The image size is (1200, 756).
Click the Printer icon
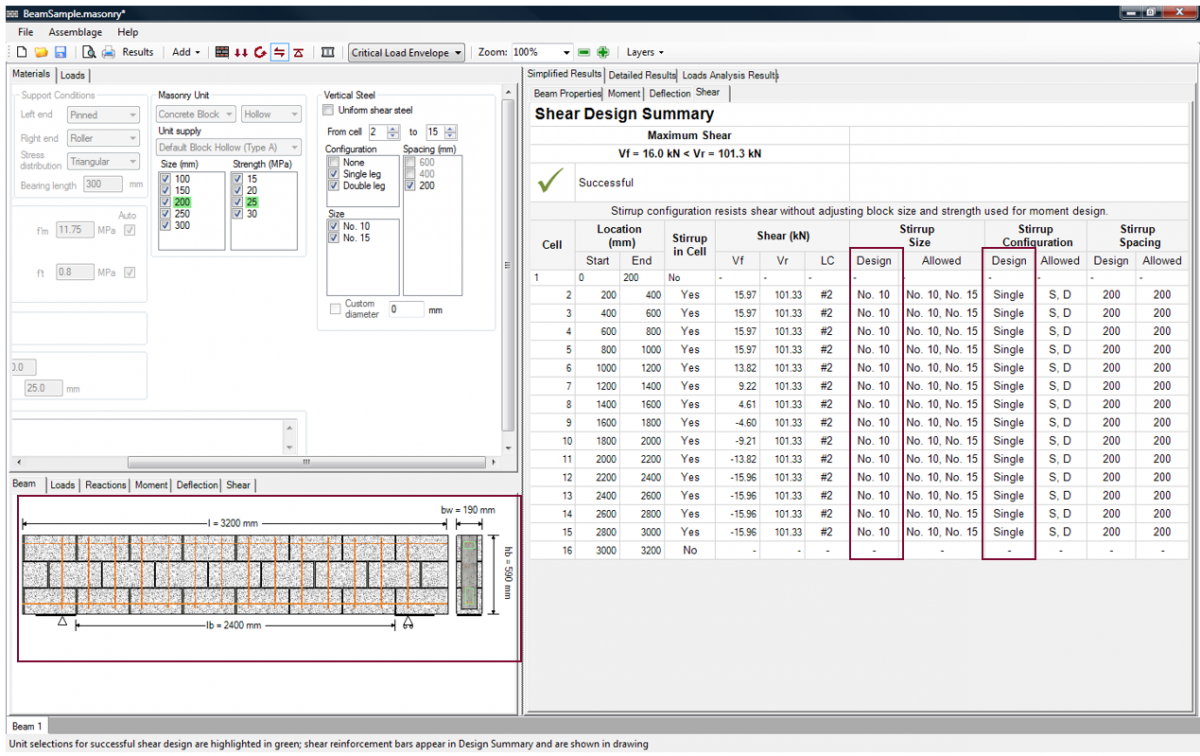click(108, 52)
